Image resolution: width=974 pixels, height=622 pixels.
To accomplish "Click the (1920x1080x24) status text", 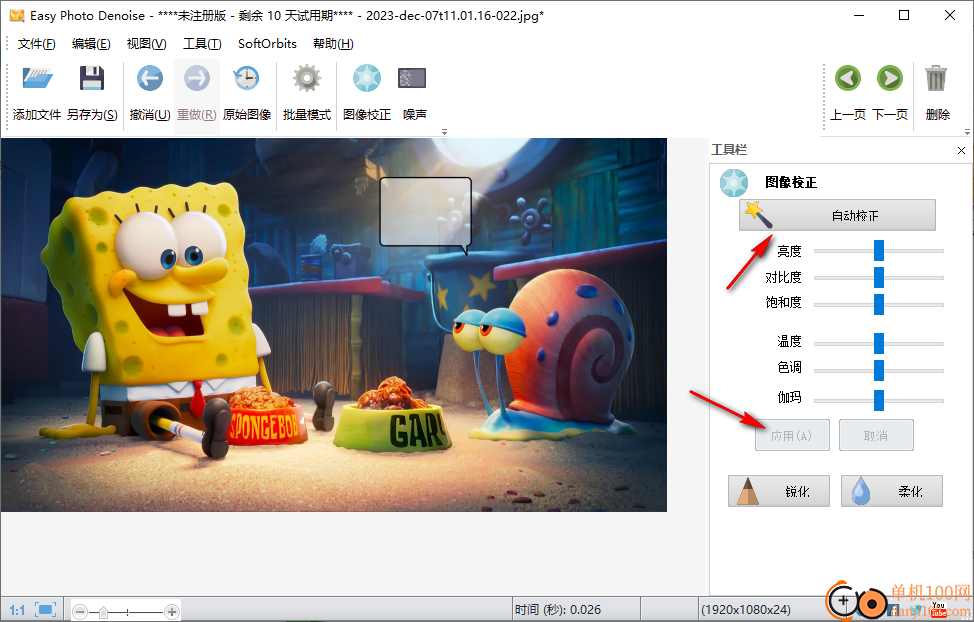I will 746,610.
